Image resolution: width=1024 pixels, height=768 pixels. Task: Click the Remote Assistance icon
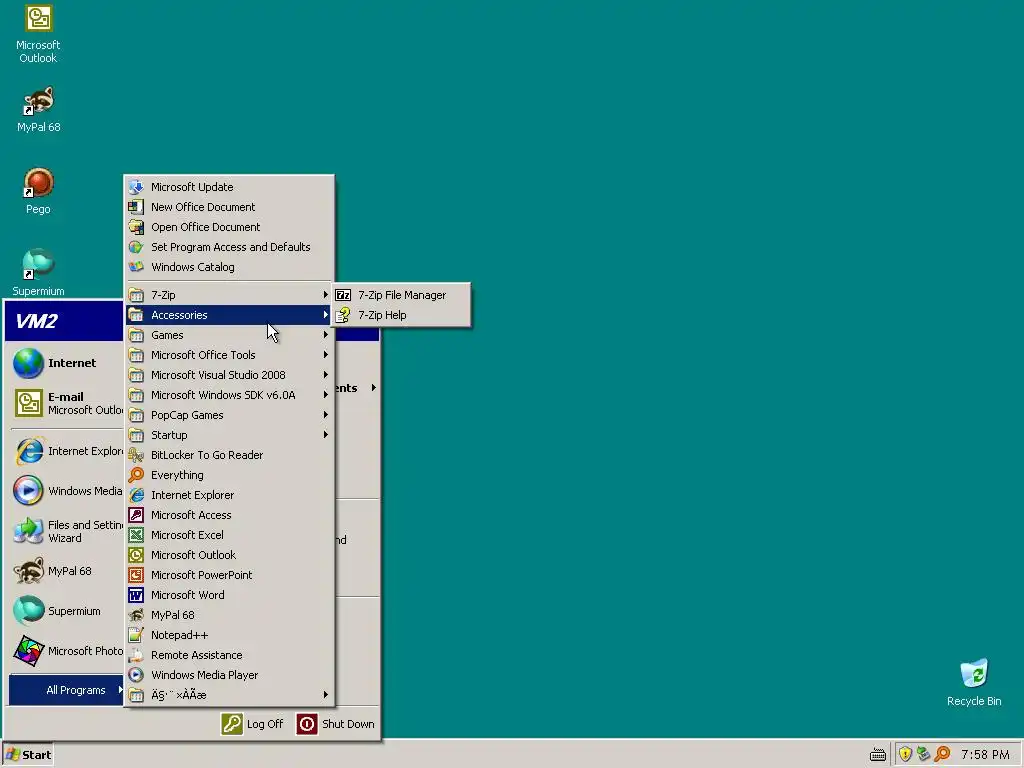click(x=136, y=655)
